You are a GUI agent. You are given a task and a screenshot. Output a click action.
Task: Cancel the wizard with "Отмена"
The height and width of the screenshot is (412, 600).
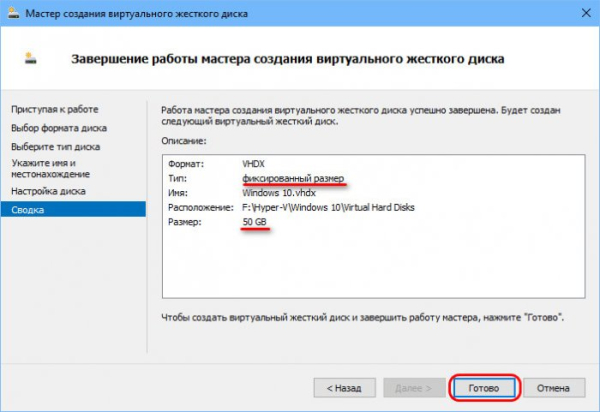click(x=551, y=385)
